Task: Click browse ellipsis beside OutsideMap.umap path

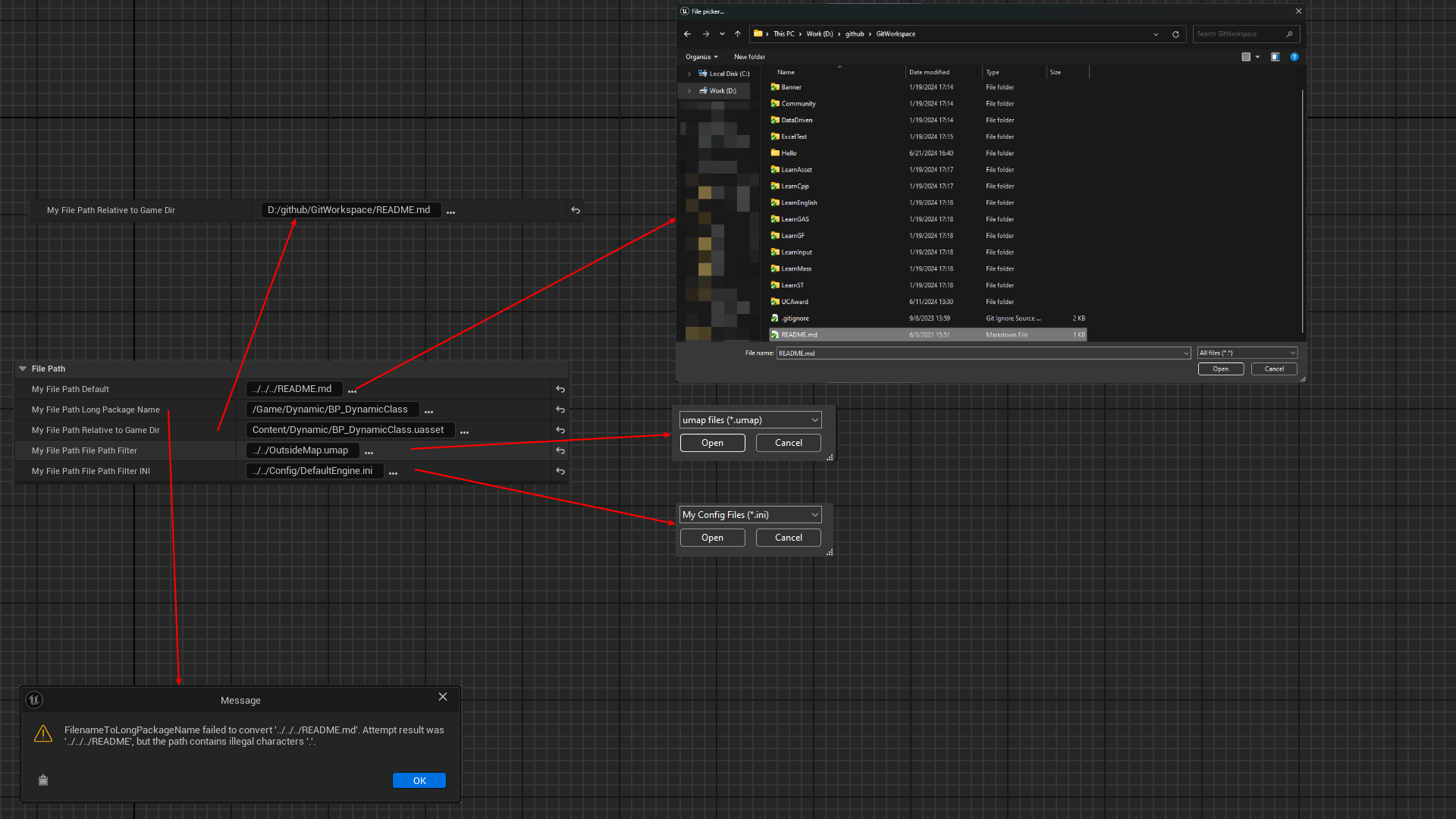Action: pyautogui.click(x=369, y=452)
